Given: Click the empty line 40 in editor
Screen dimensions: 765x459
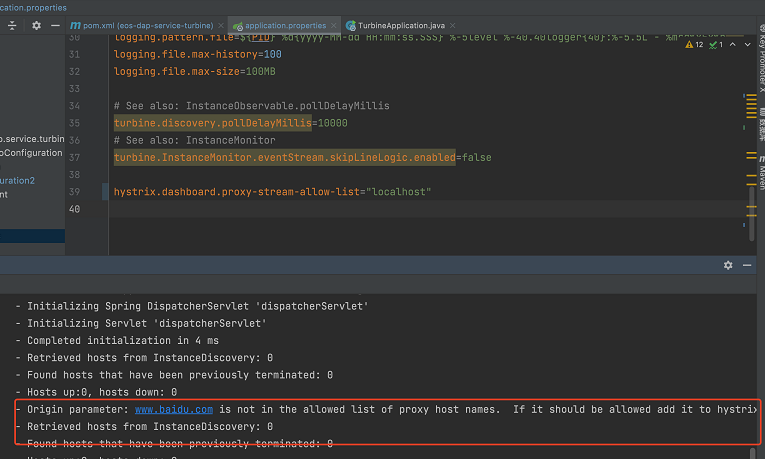Looking at the screenshot, I should point(400,209).
